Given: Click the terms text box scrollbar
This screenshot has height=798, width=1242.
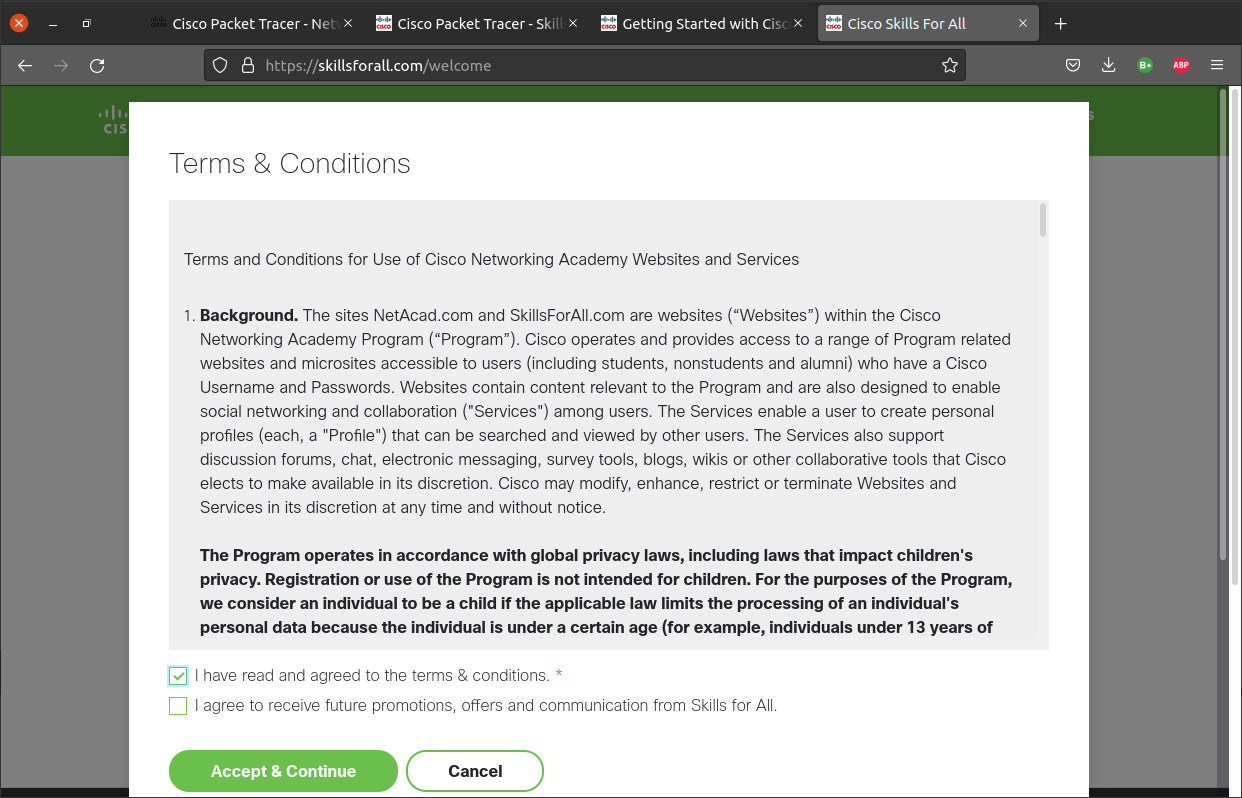Looking at the screenshot, I should (1043, 220).
